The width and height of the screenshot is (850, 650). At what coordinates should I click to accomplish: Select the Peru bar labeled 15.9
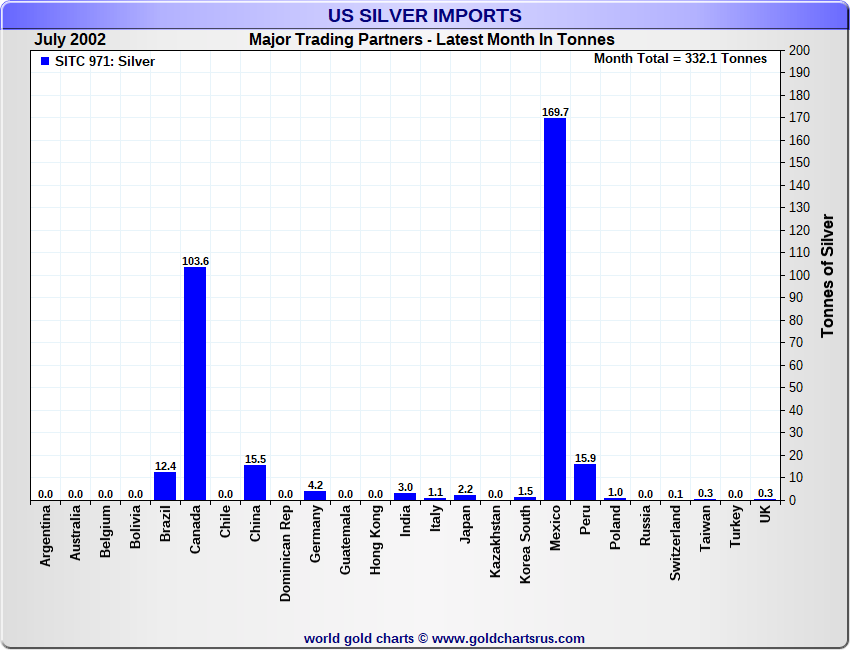[585, 482]
